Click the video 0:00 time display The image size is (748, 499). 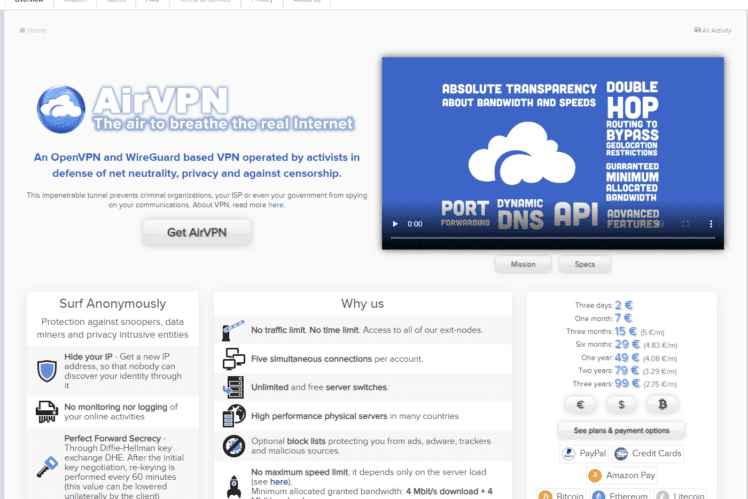[415, 224]
